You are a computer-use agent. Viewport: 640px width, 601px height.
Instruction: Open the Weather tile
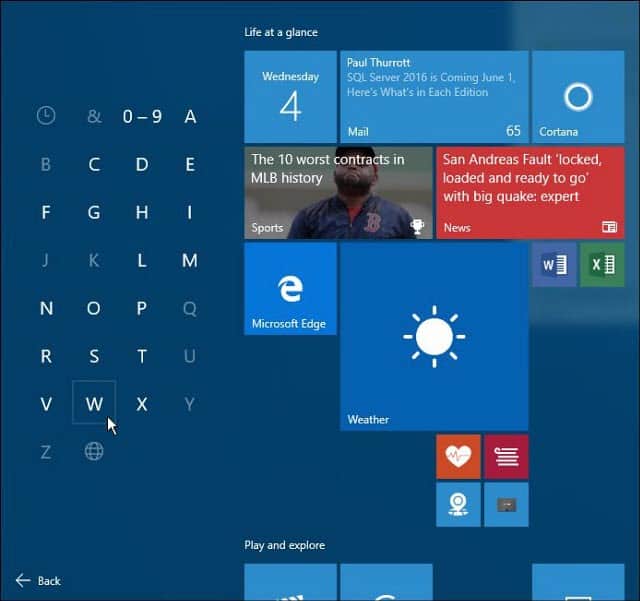pyautogui.click(x=434, y=337)
